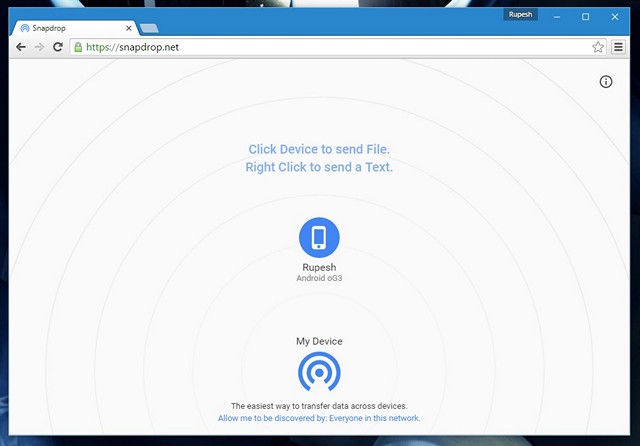Close the Chrome window
Viewport: 640px width, 446px height.
coord(615,17)
